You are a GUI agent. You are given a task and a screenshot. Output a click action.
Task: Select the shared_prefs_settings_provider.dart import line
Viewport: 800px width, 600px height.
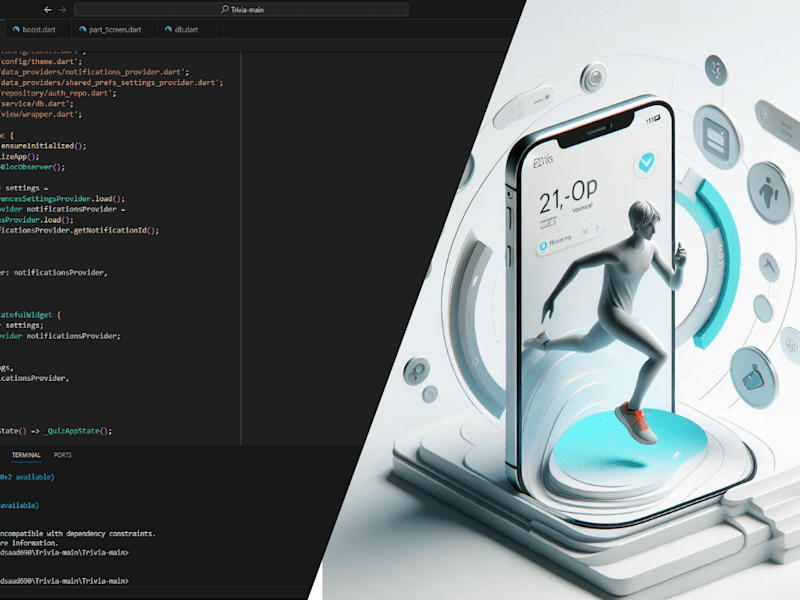click(x=111, y=82)
